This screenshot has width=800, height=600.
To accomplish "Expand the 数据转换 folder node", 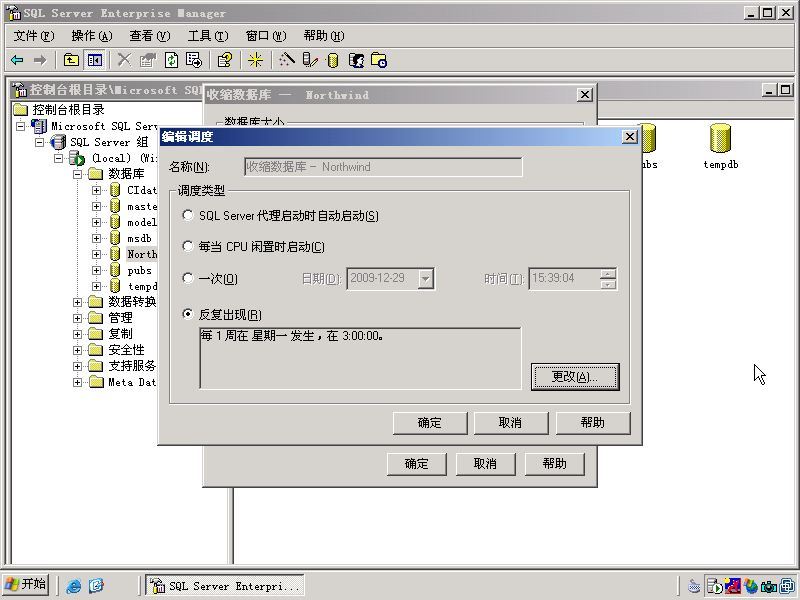I will click(77, 302).
